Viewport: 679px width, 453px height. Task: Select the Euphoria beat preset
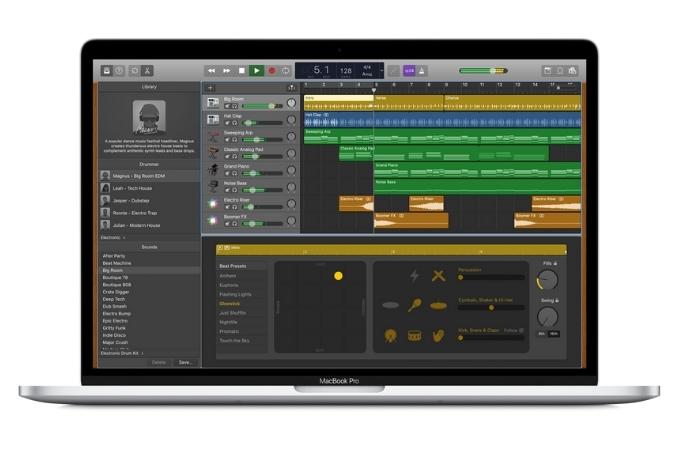(x=242, y=285)
